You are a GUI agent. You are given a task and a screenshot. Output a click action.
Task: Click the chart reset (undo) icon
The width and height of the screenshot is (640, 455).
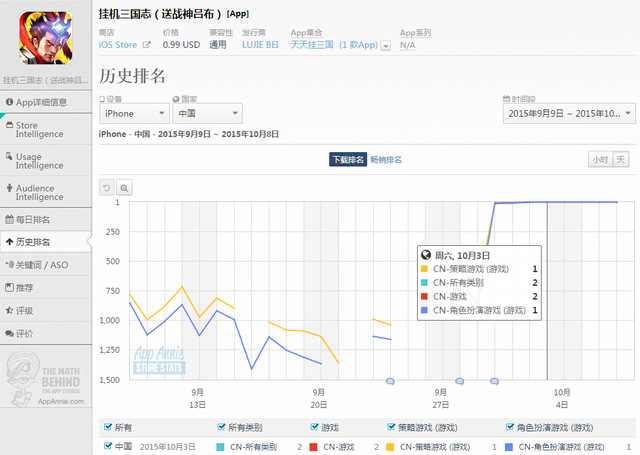coord(107,187)
